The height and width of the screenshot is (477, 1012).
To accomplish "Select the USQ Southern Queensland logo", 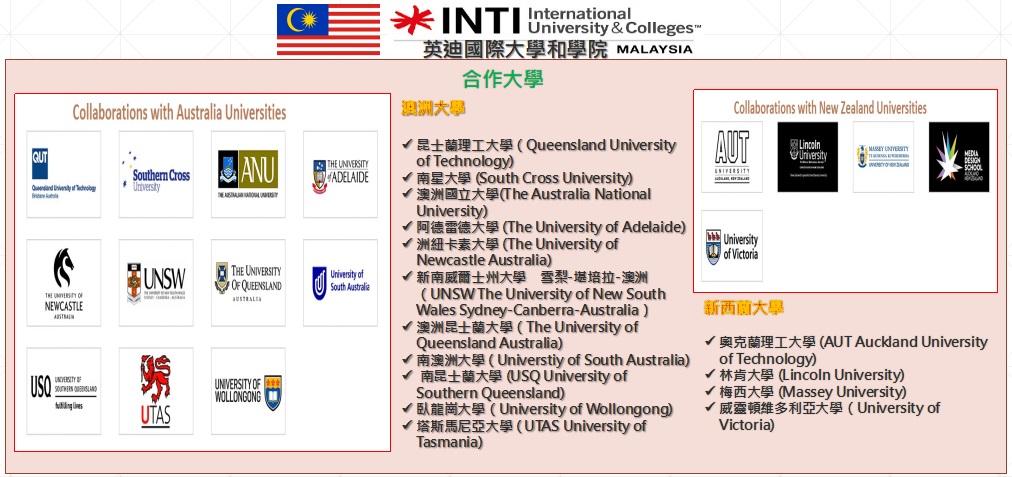I will [x=64, y=391].
